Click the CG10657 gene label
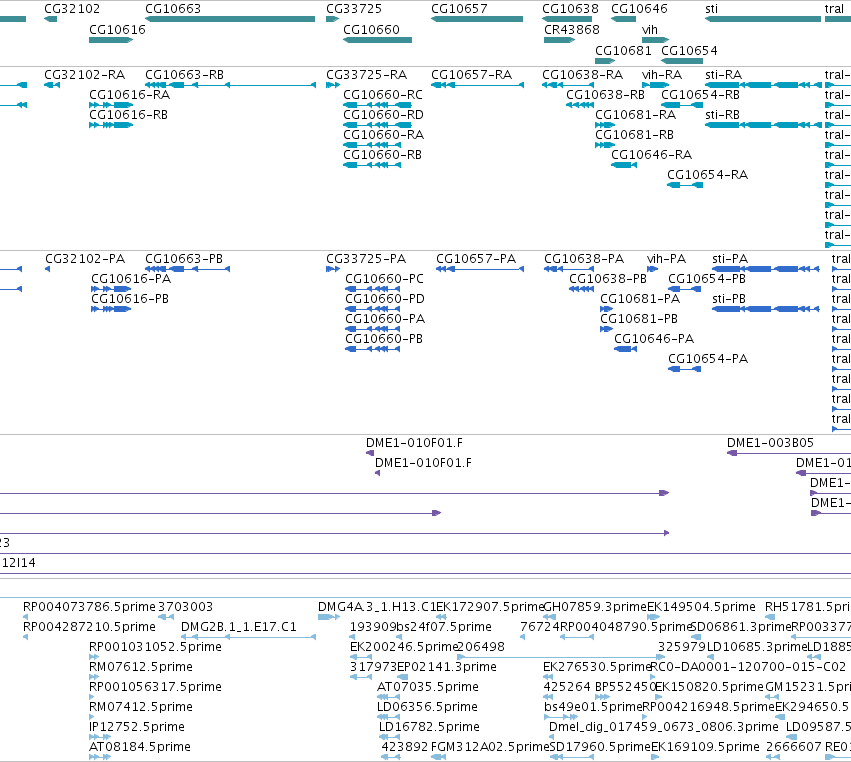 pos(459,9)
